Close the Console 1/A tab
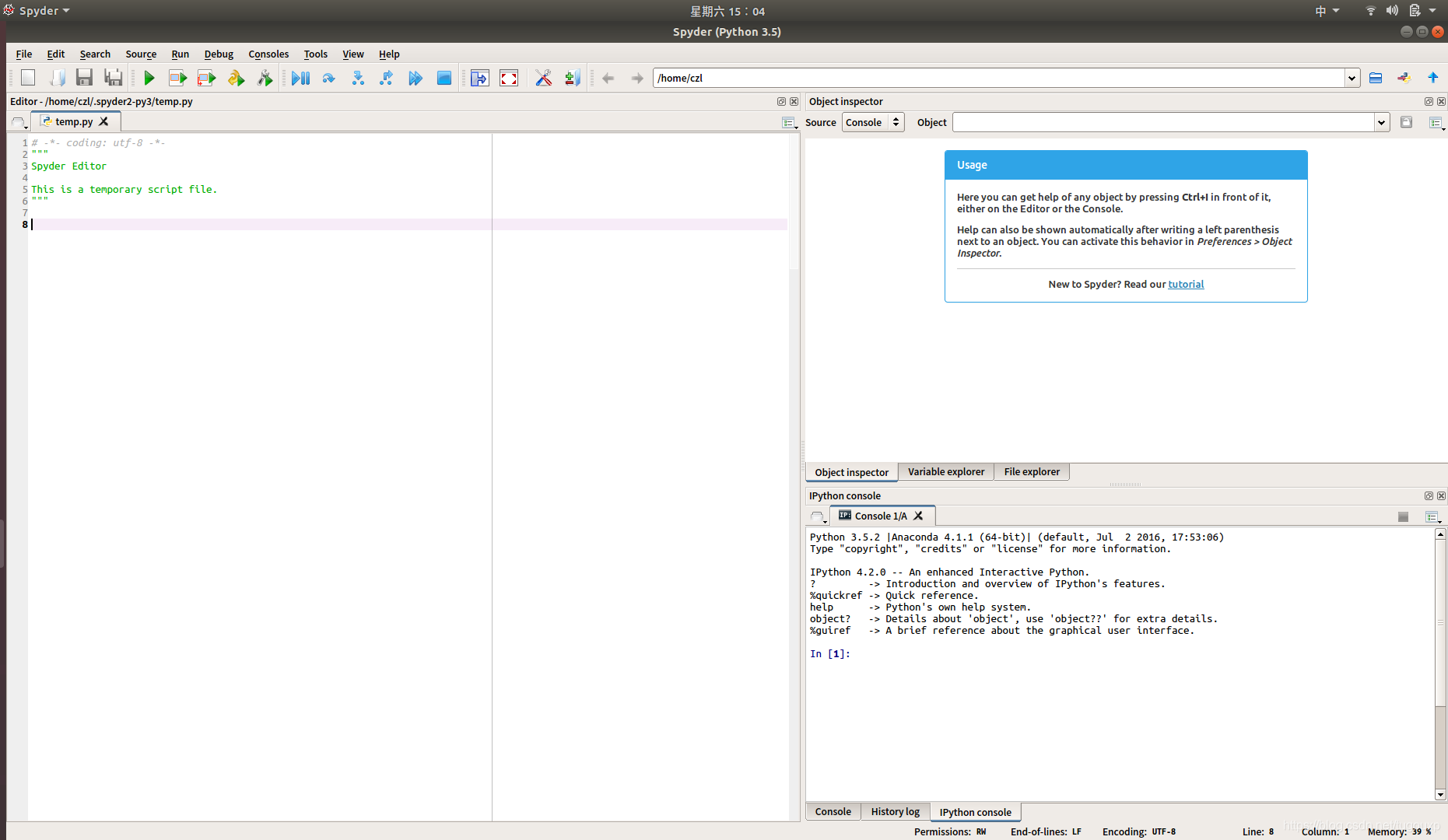 pos(918,516)
